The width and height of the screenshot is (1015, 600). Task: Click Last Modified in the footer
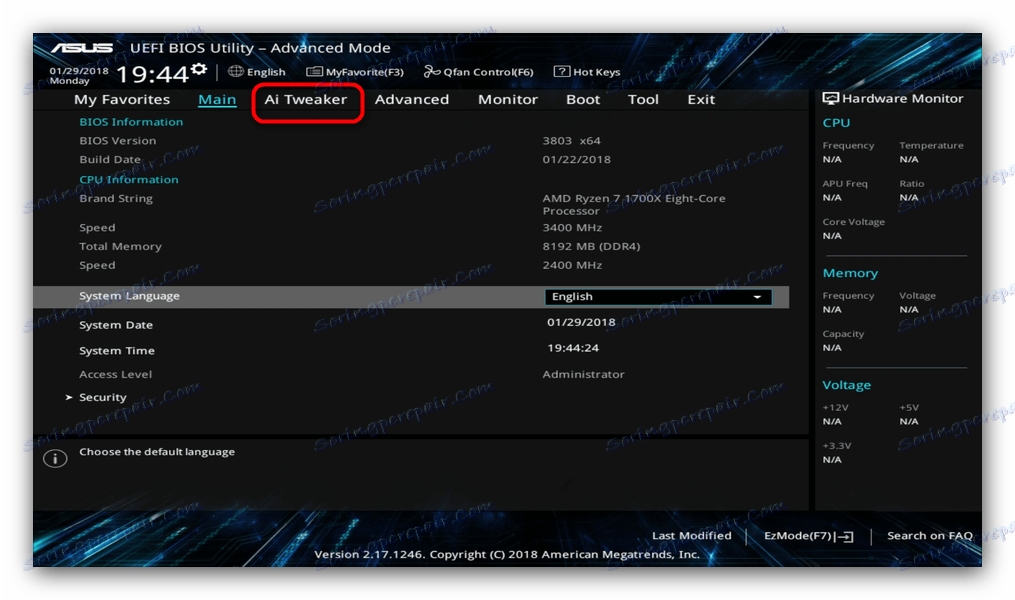(691, 536)
